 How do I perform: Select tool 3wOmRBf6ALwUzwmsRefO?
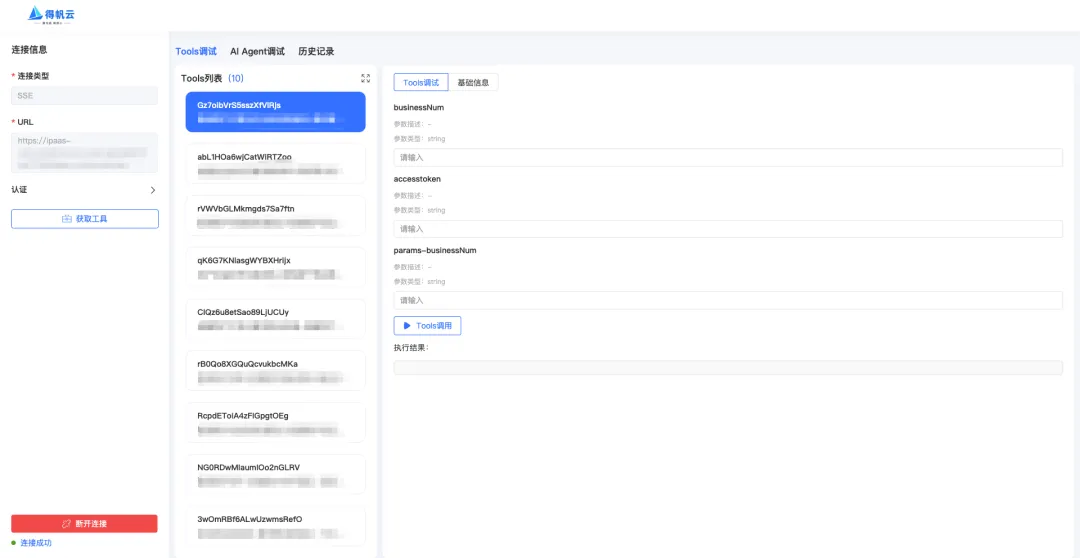point(276,526)
